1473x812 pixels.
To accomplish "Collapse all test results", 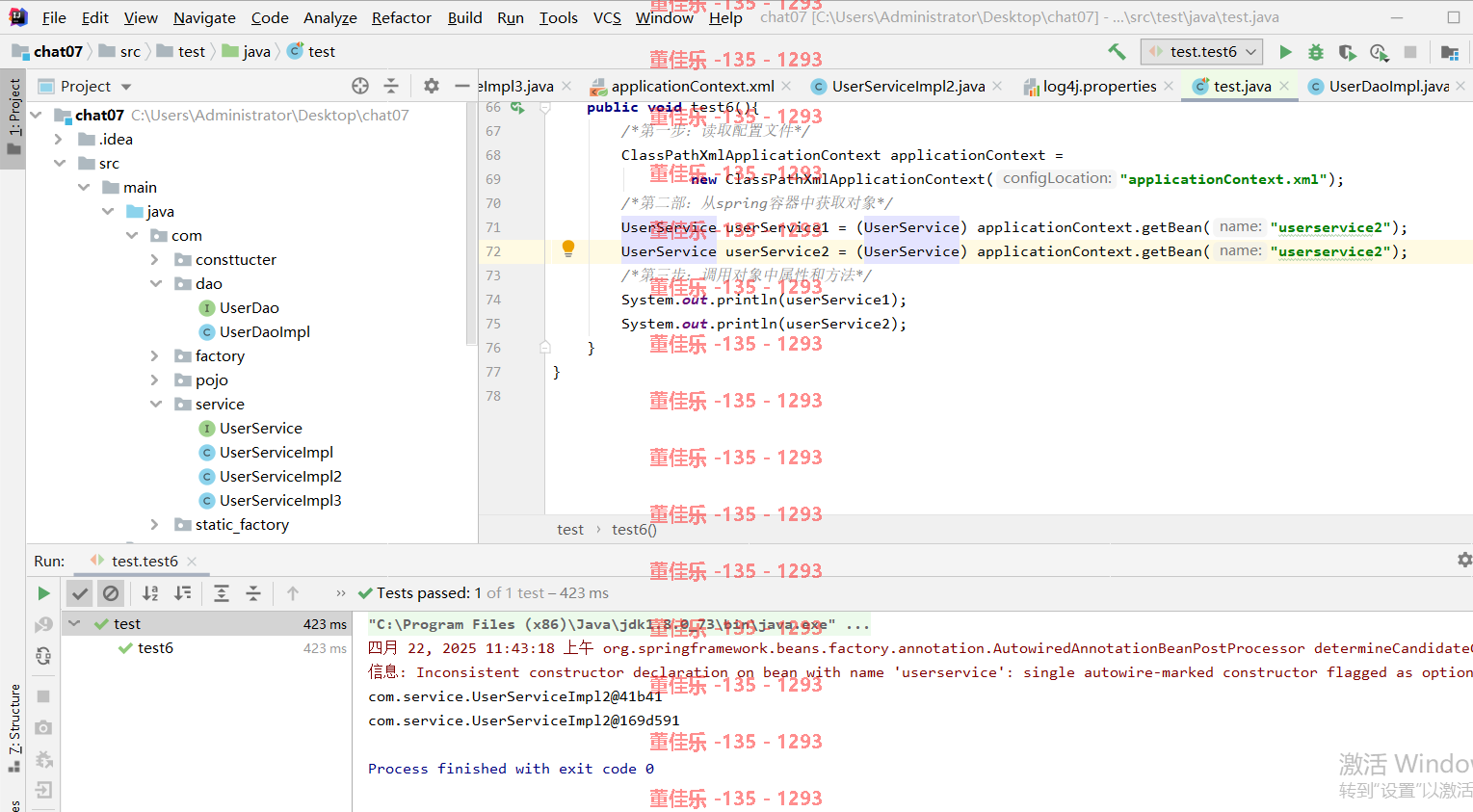I will [253, 593].
